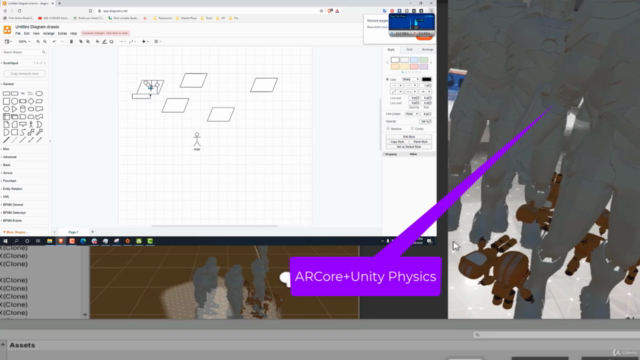
Task: Open the View menu
Action: click(36, 33)
